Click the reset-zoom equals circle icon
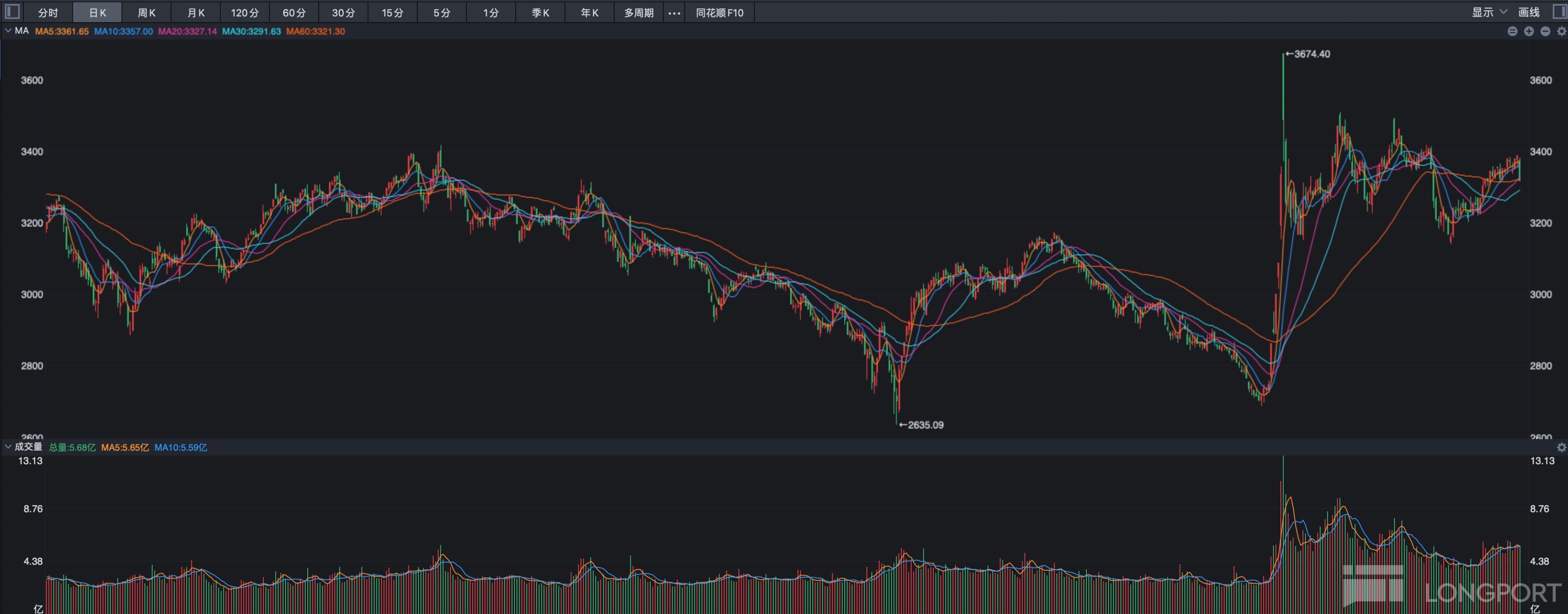Screen dimensions: 1568x614 point(1512,32)
